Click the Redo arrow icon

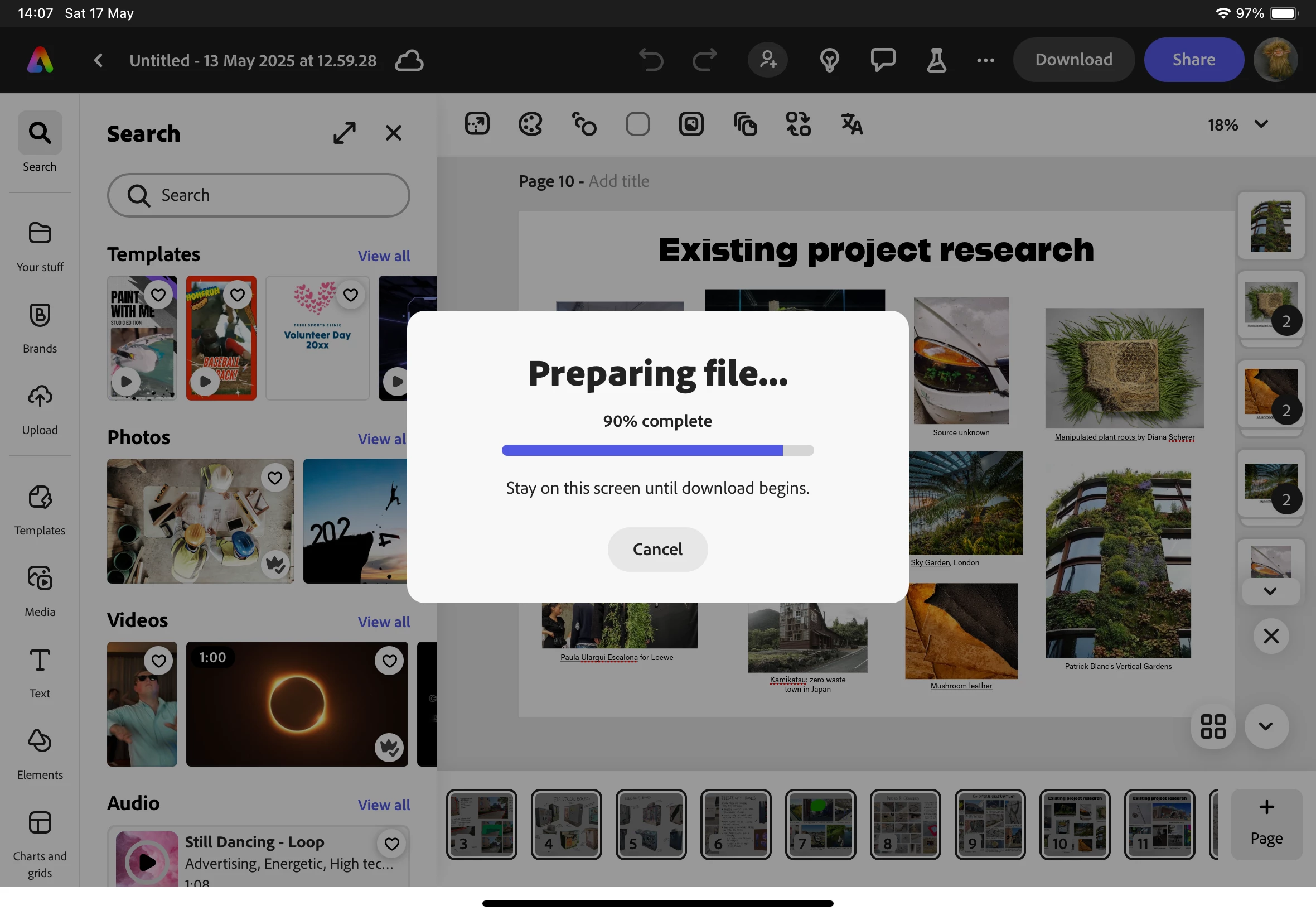click(704, 60)
